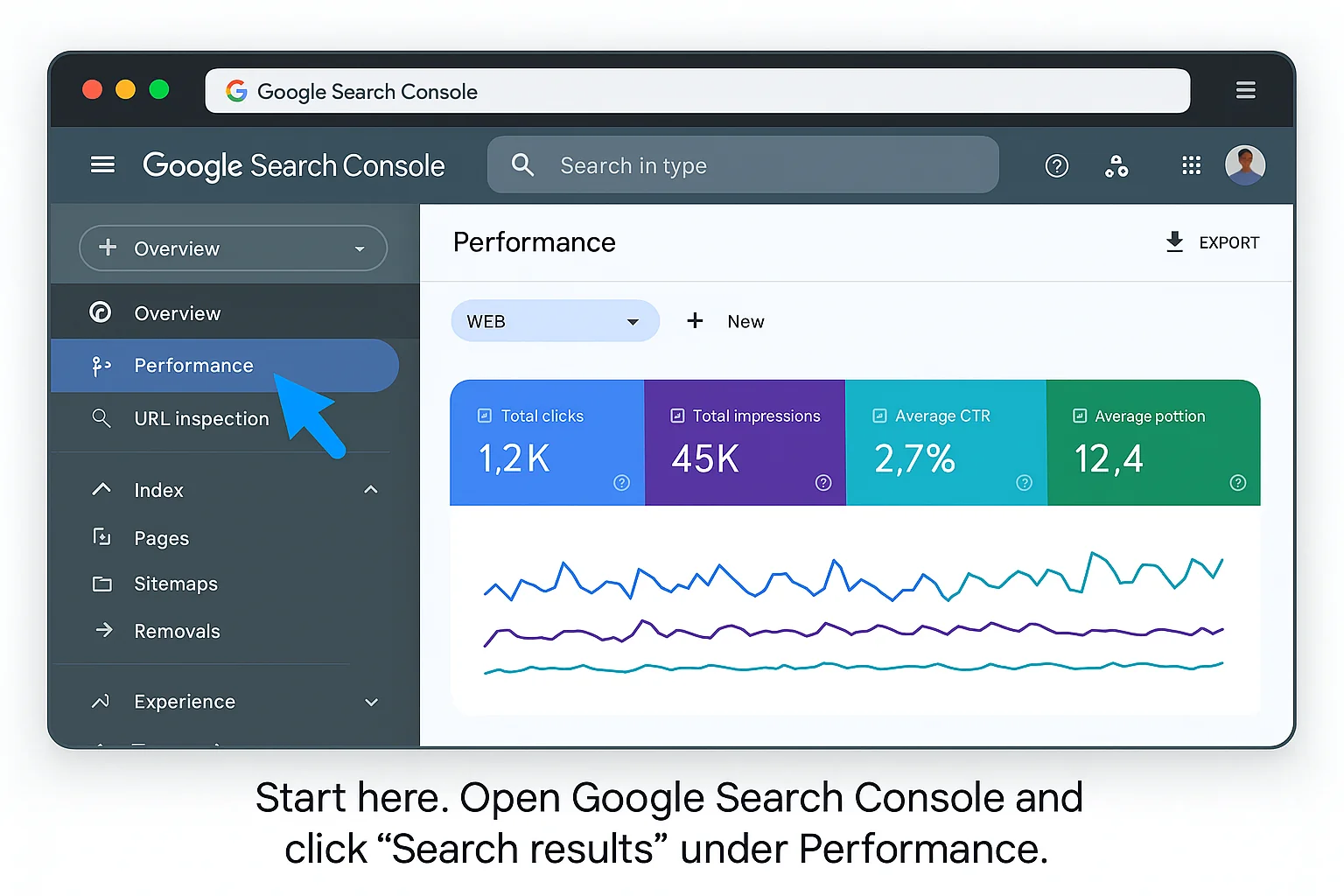The width and height of the screenshot is (1344, 896).
Task: Add a filter with the New button
Action: coord(725,321)
